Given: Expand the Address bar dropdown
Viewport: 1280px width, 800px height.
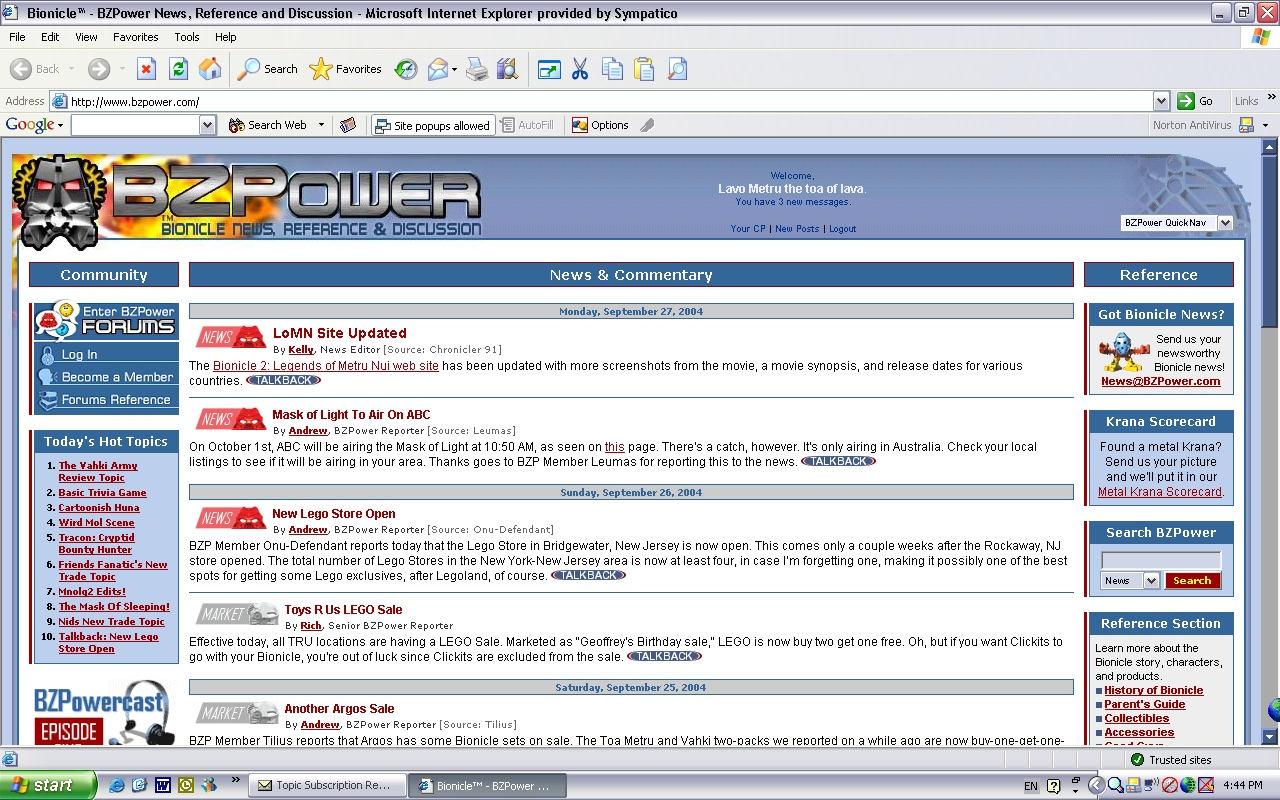Looking at the screenshot, I should coord(1161,101).
